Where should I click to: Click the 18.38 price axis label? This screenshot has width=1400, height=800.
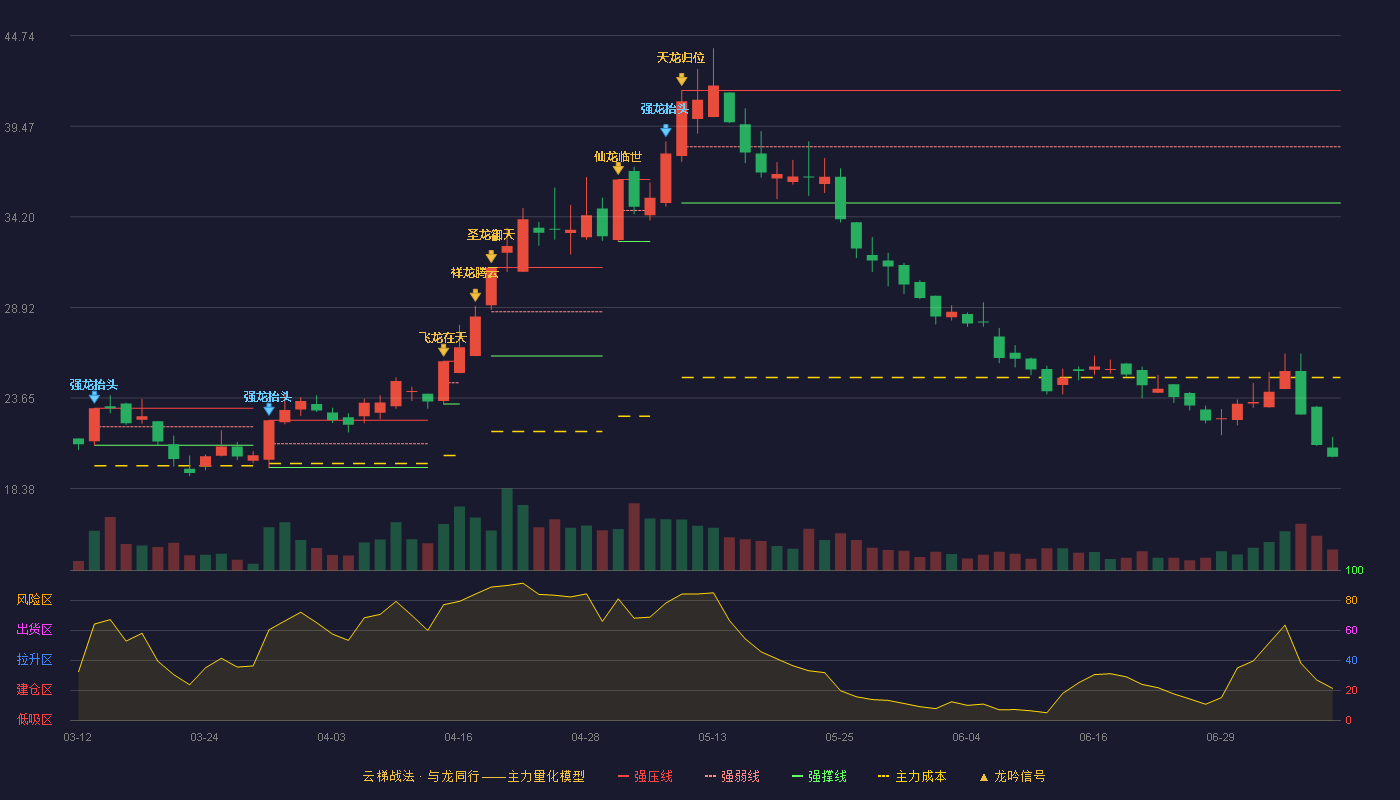[19, 490]
